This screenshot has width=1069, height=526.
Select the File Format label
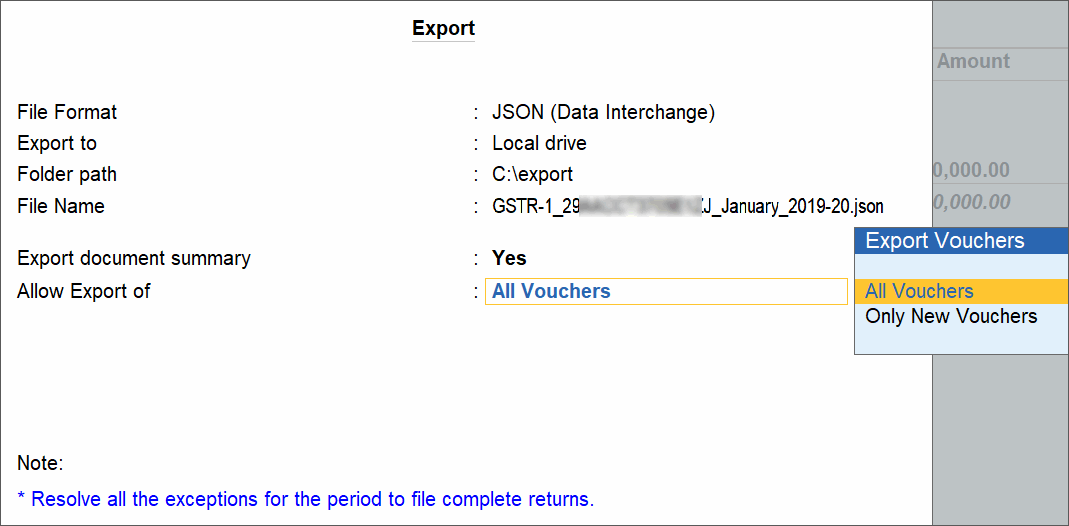click(67, 112)
